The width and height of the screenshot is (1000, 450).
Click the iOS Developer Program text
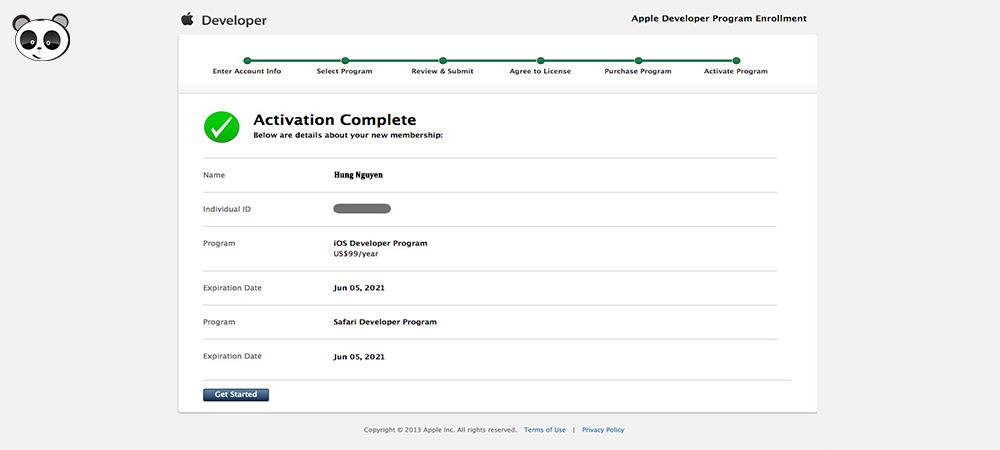pyautogui.click(x=380, y=243)
